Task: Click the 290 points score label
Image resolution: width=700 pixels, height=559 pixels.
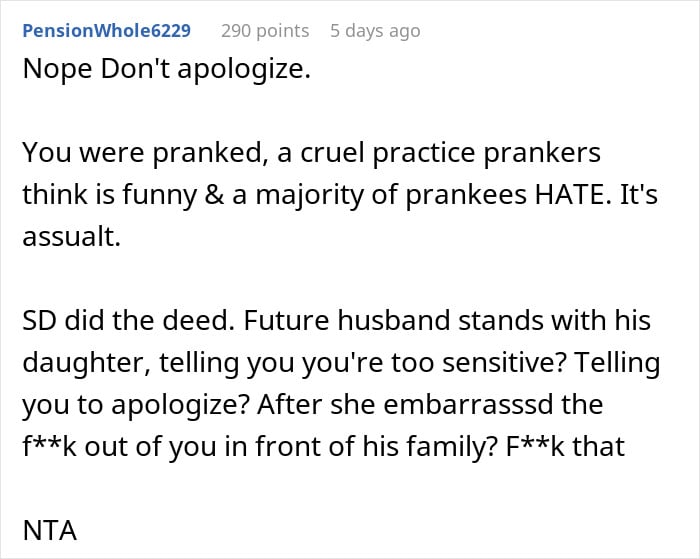Action: tap(265, 31)
